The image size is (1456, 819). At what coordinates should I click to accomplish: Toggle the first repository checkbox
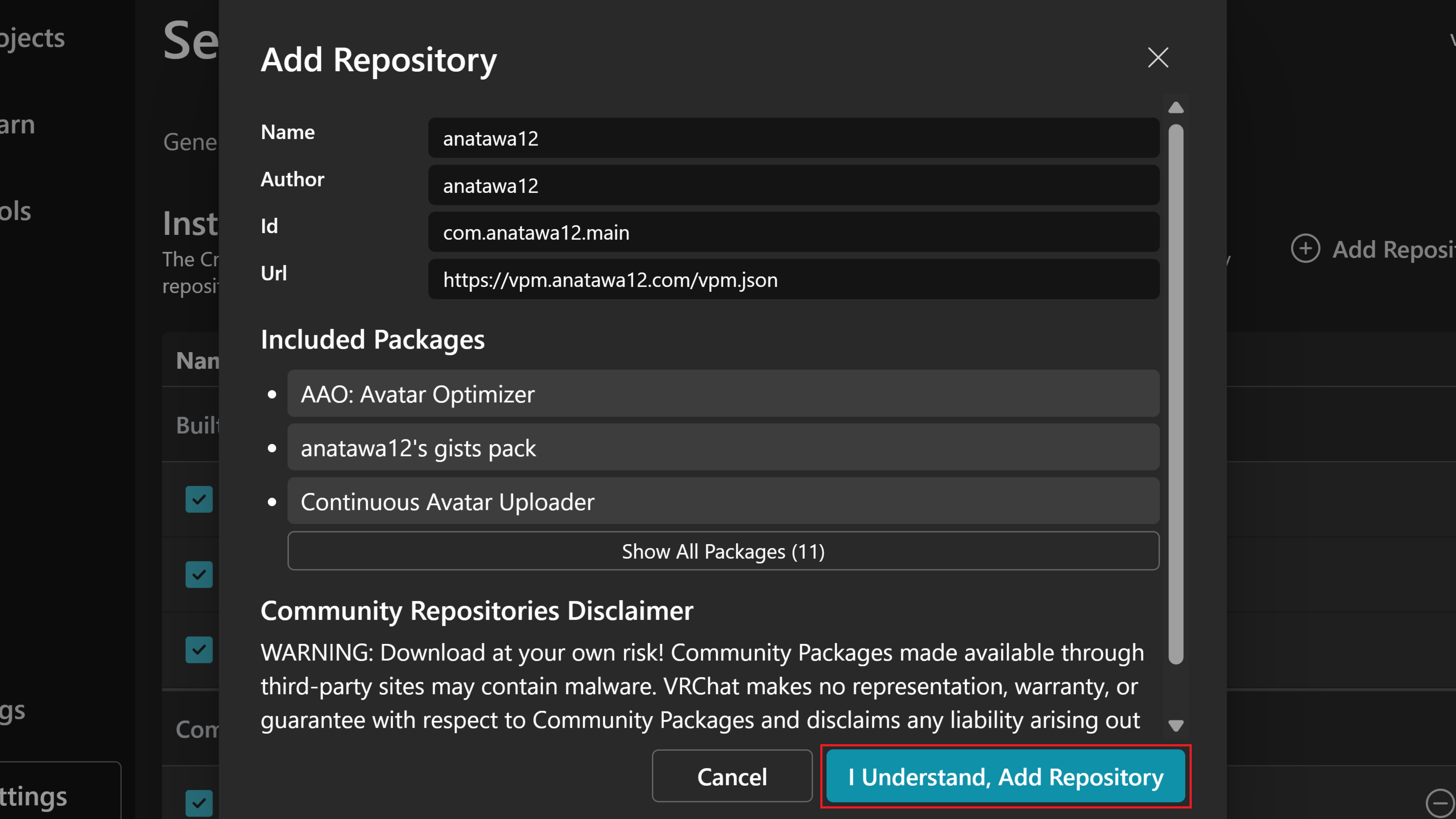pos(199,499)
